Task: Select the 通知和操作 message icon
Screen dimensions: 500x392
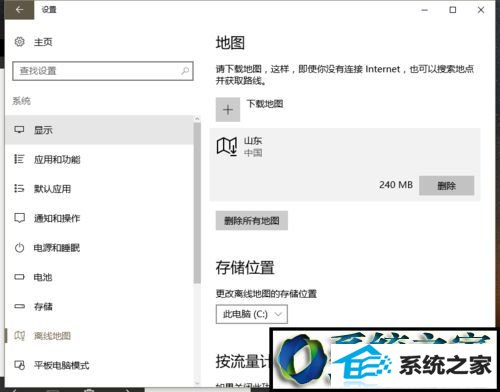Action: pyautogui.click(x=19, y=218)
